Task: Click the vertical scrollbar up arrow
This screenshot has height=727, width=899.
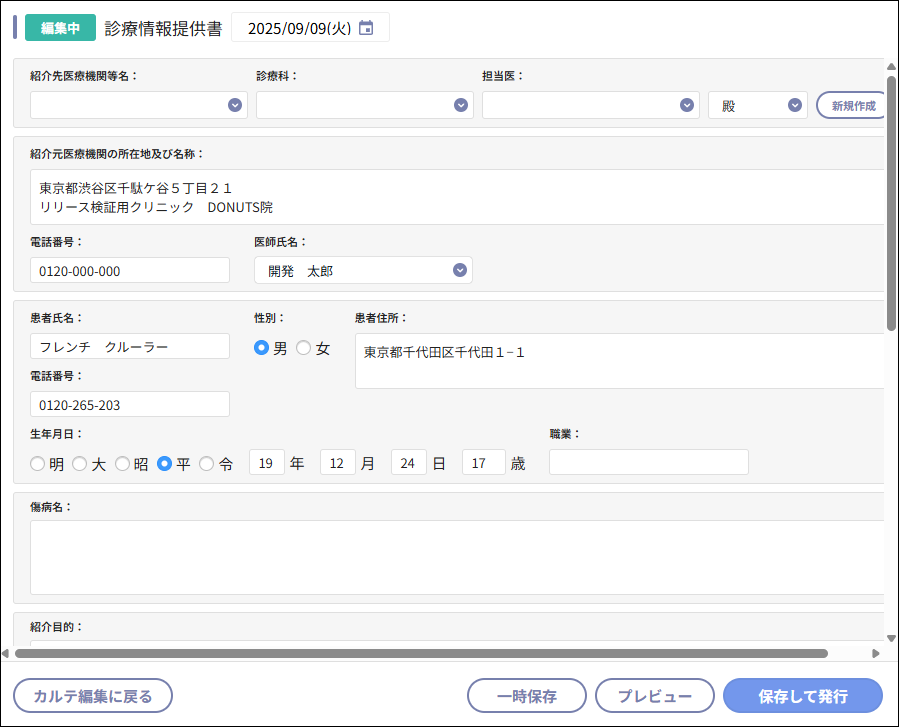Action: (x=891, y=67)
